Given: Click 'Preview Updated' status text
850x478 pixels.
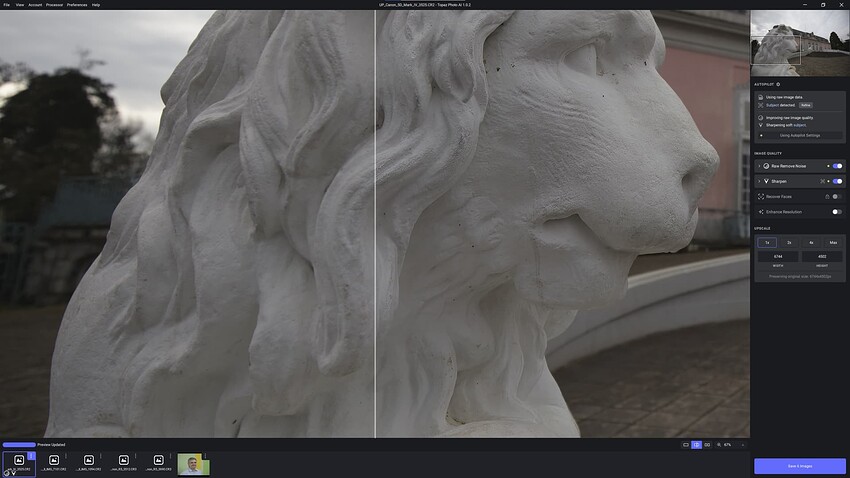Looking at the screenshot, I should point(51,444).
